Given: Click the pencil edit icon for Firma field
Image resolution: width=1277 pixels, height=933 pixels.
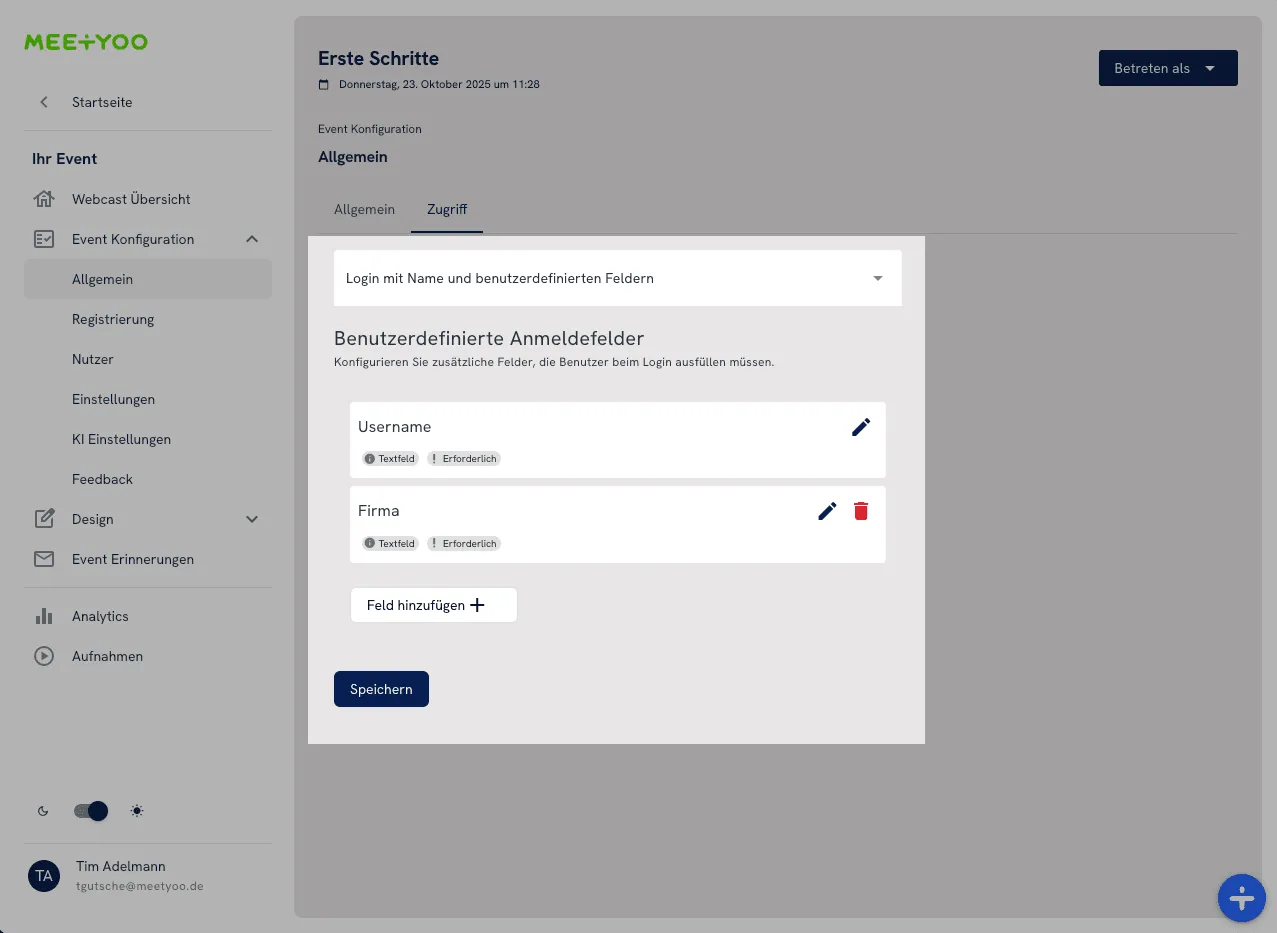Looking at the screenshot, I should tap(827, 511).
